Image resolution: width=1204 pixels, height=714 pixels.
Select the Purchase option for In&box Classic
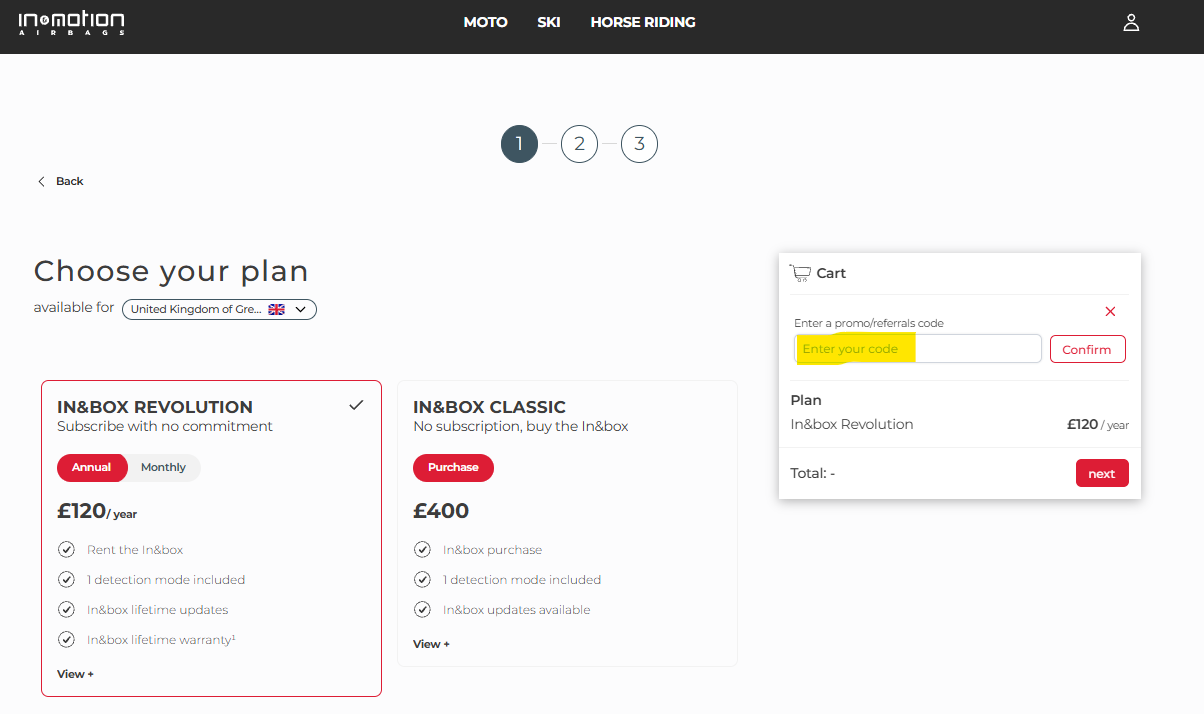(x=453, y=468)
